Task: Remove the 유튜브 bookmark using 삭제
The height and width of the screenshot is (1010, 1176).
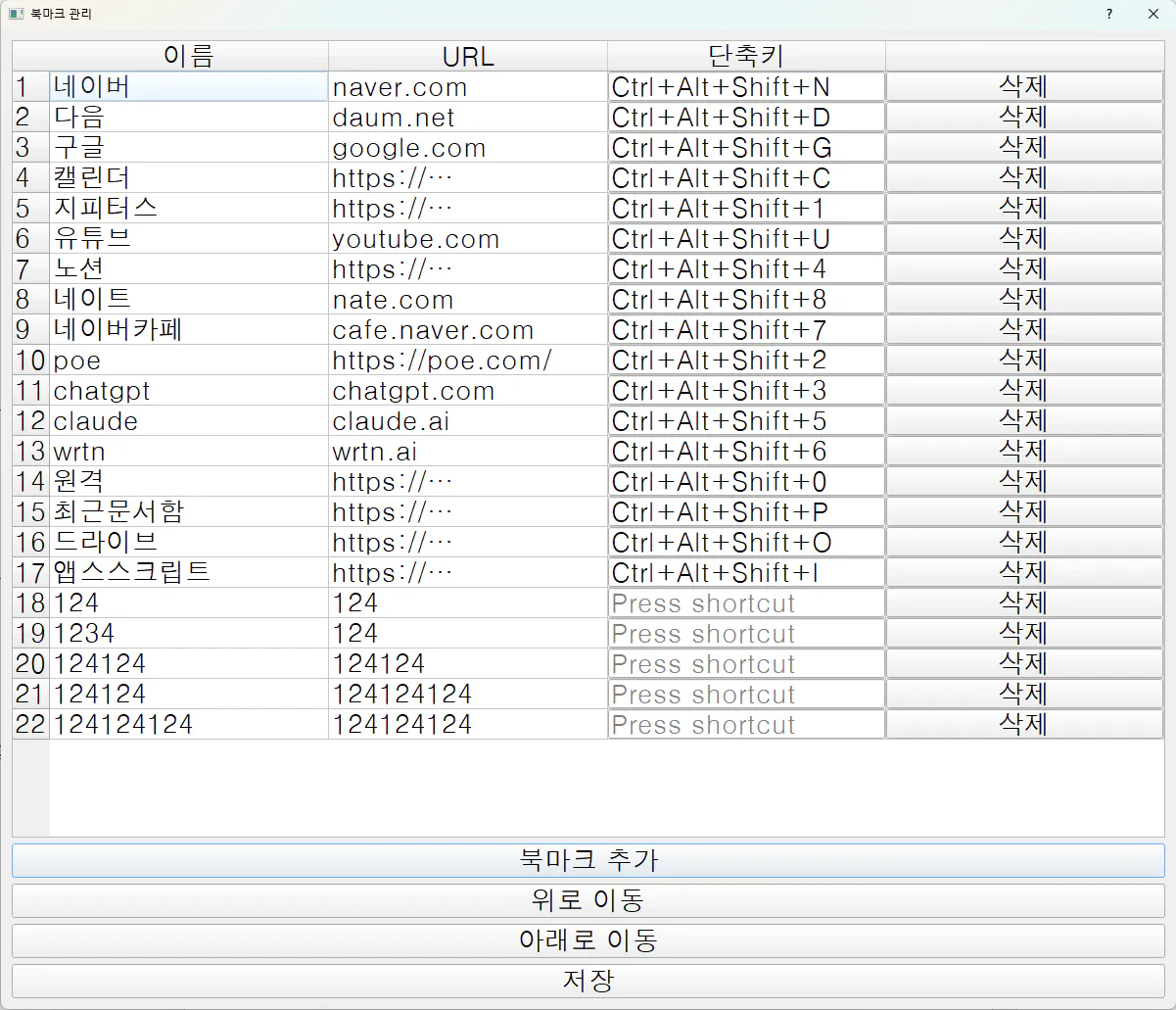Action: click(x=1025, y=238)
